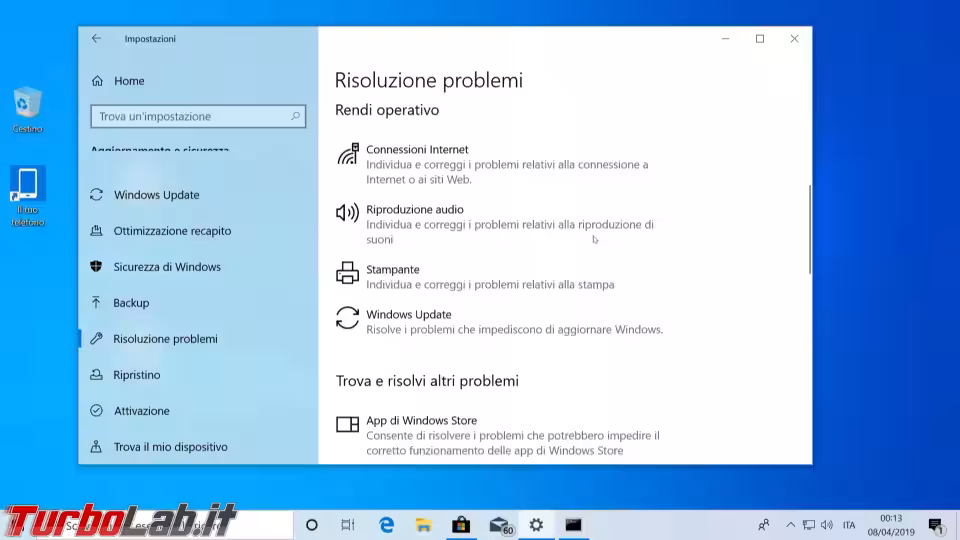The image size is (960, 540).
Task: Open File Explorer from the taskbar
Action: [x=424, y=525]
